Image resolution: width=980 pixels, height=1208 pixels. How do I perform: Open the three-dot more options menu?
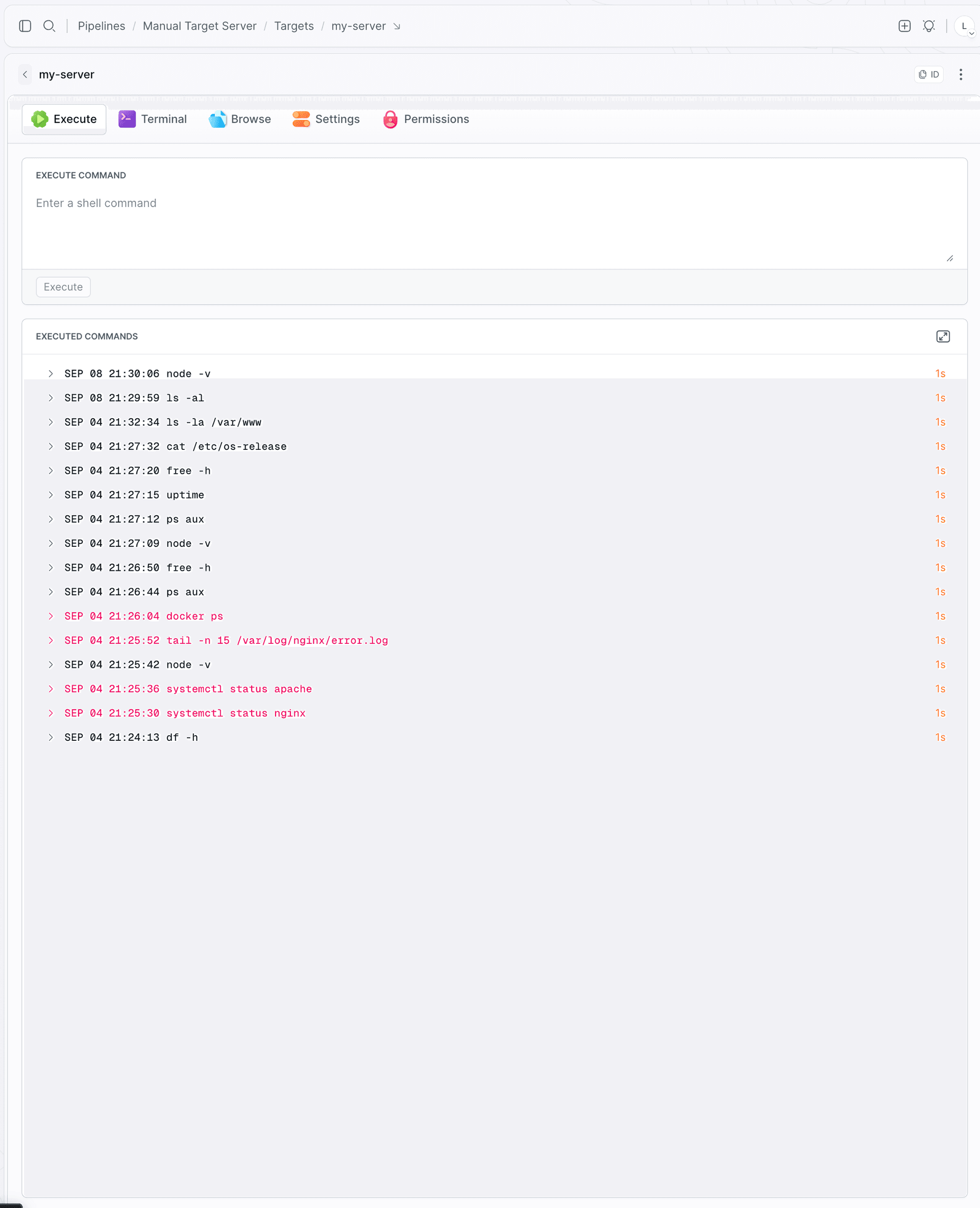pos(961,75)
